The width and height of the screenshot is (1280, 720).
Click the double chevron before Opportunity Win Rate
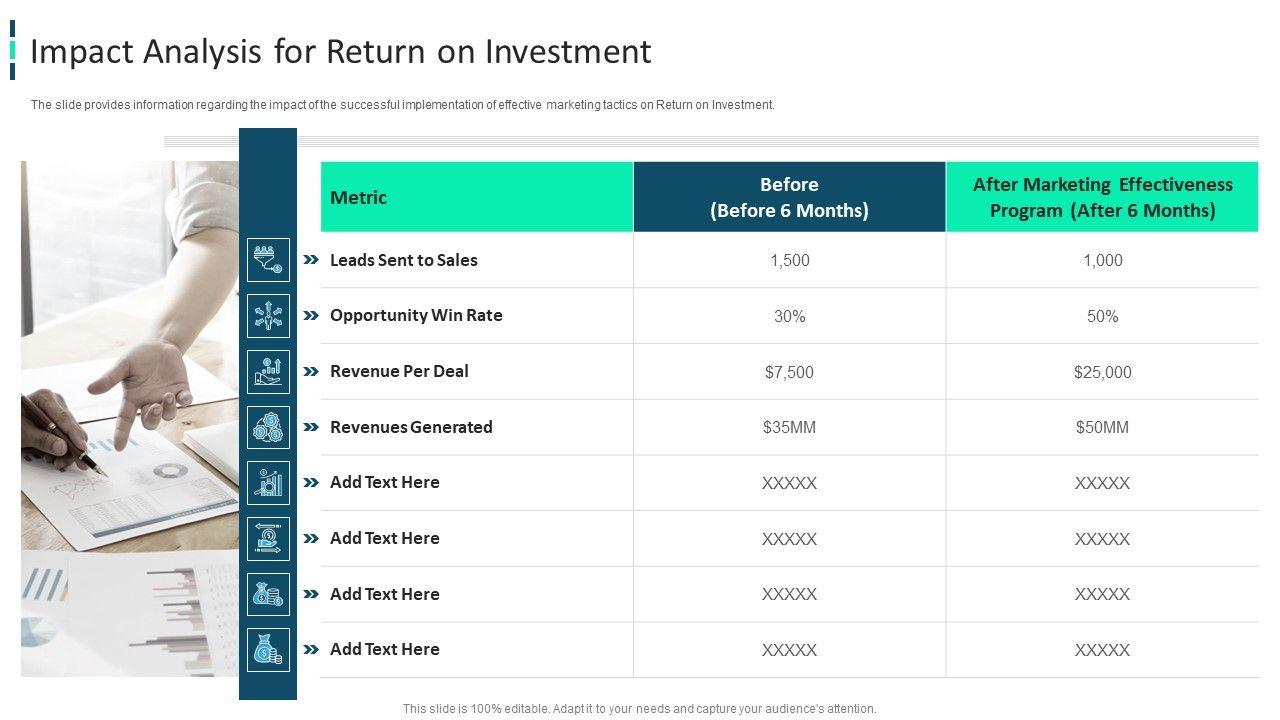pos(311,316)
